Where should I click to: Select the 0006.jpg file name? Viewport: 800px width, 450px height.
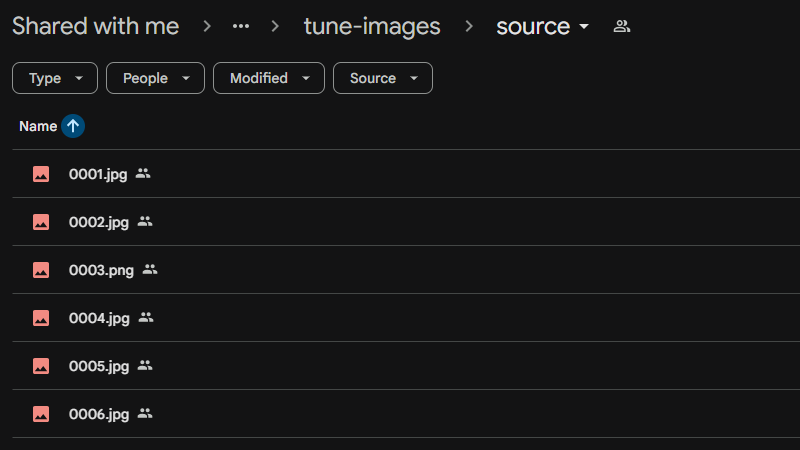(99, 414)
